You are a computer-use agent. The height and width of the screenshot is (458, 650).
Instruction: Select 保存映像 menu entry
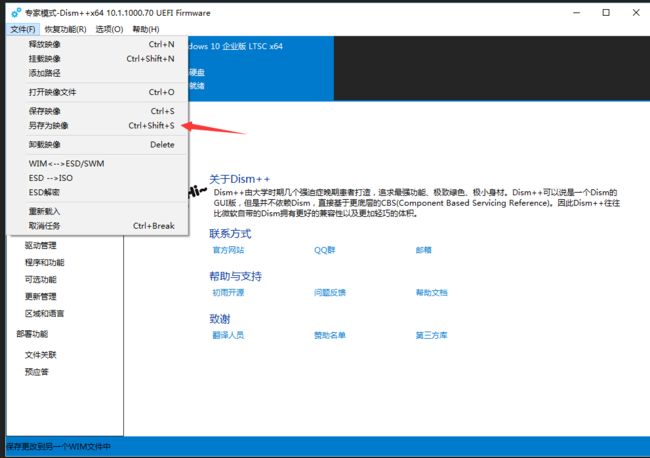click(98, 111)
